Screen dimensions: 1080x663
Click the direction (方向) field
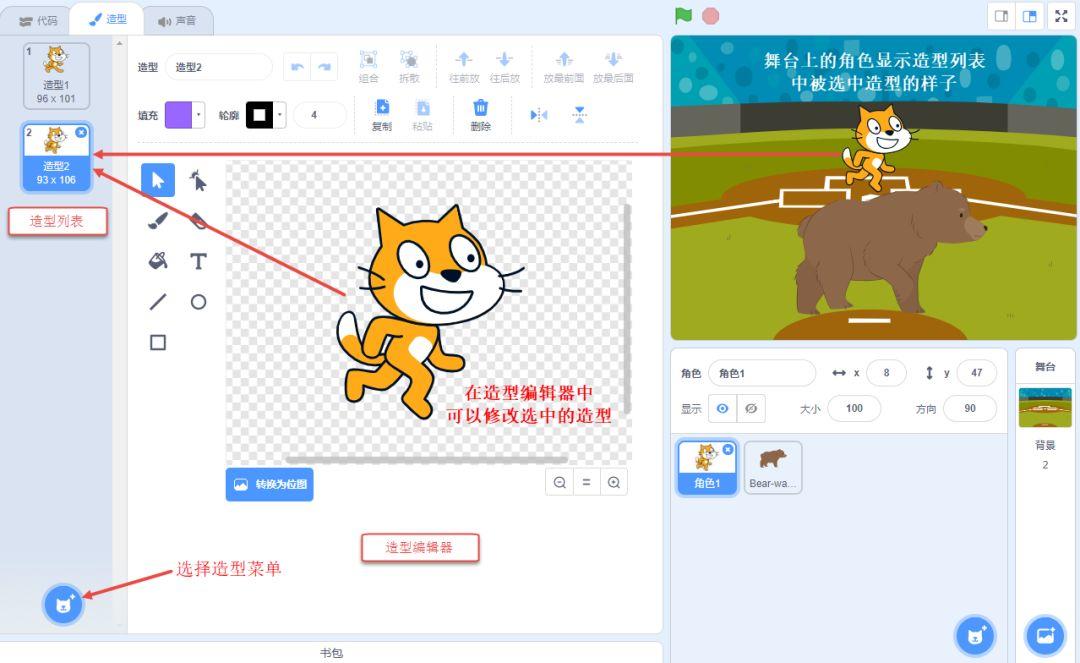click(970, 408)
